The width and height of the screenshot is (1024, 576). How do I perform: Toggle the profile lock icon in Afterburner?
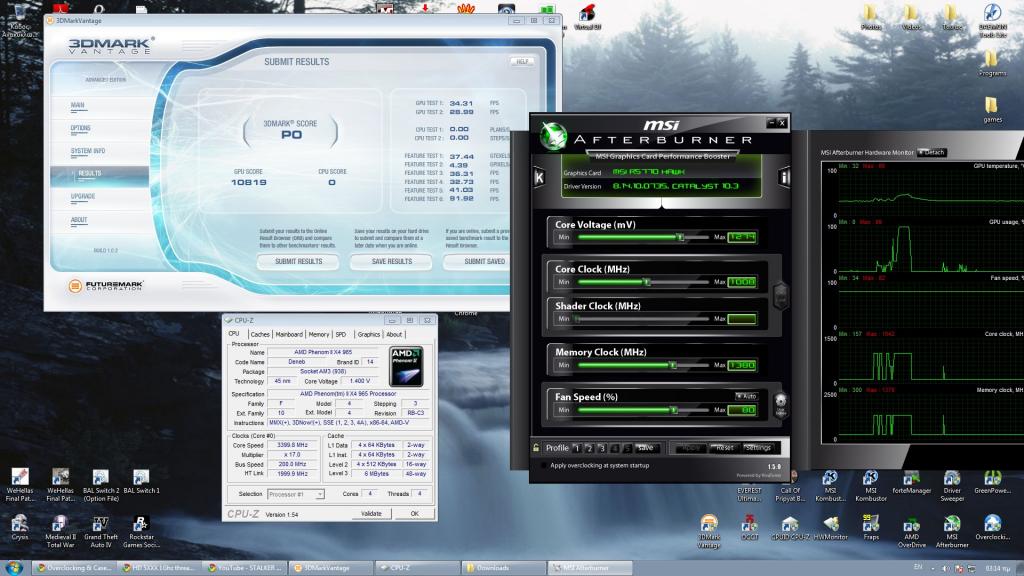coord(536,448)
